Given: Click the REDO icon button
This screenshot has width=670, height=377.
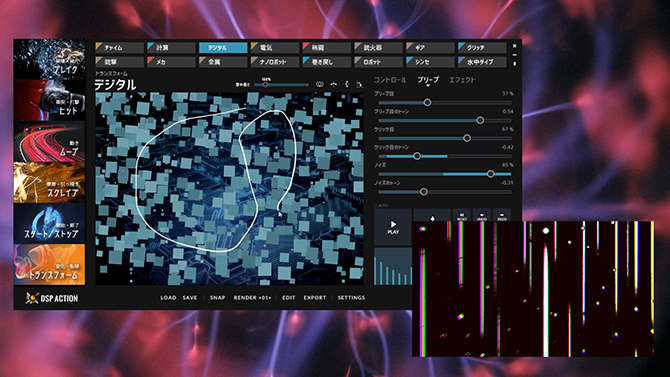Looking at the screenshot, I should coord(502,215).
